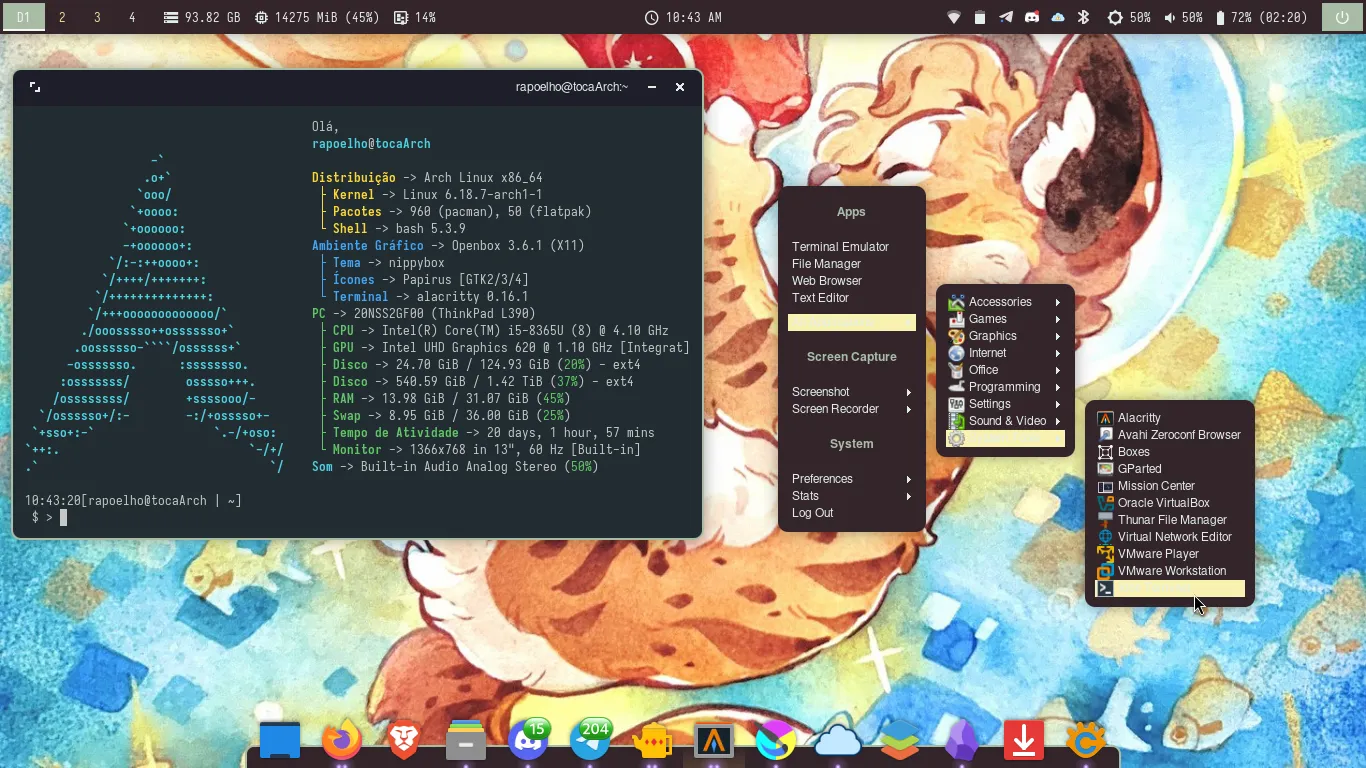Click the Bluetooth tray icon
This screenshot has width=1366, height=768.
pyautogui.click(x=1083, y=17)
